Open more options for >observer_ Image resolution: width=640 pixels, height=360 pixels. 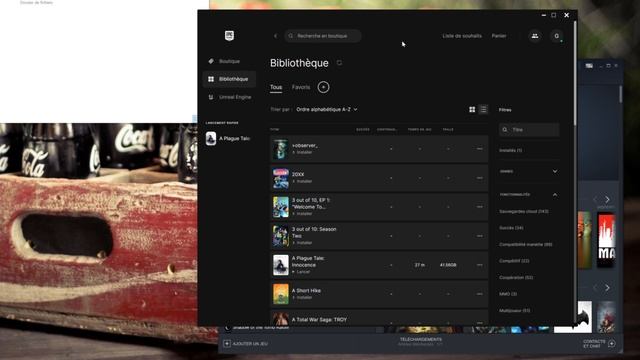pyautogui.click(x=480, y=149)
